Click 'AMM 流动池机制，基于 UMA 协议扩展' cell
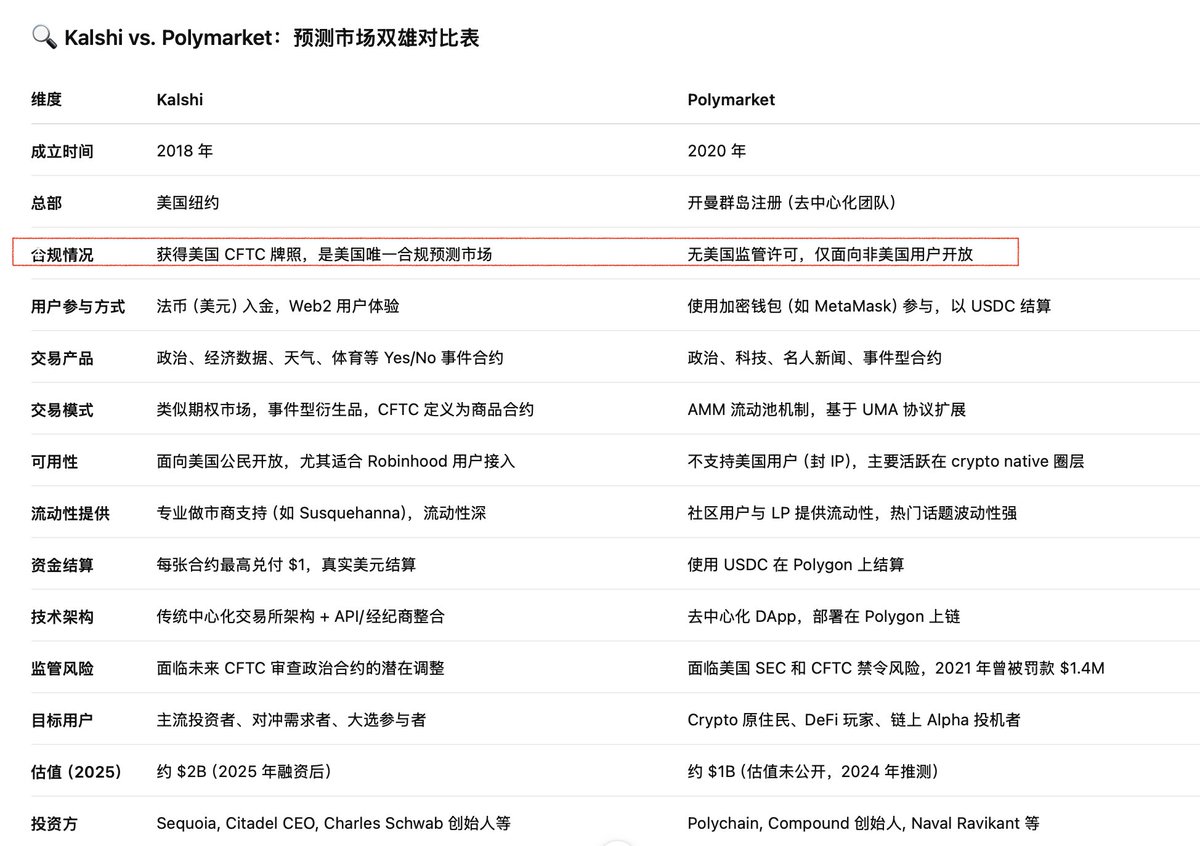The image size is (1200, 846). (x=827, y=410)
